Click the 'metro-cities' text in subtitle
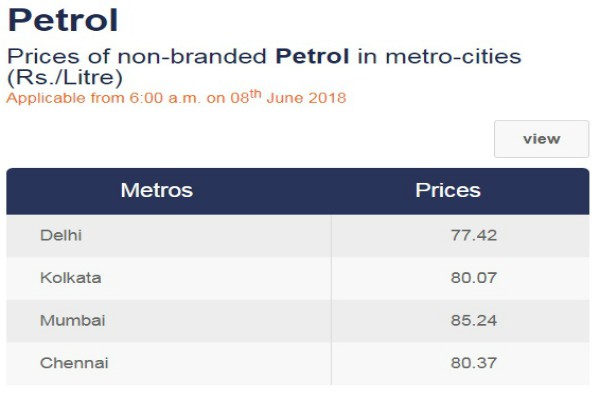Image resolution: width=600 pixels, height=400 pixels. tap(453, 56)
